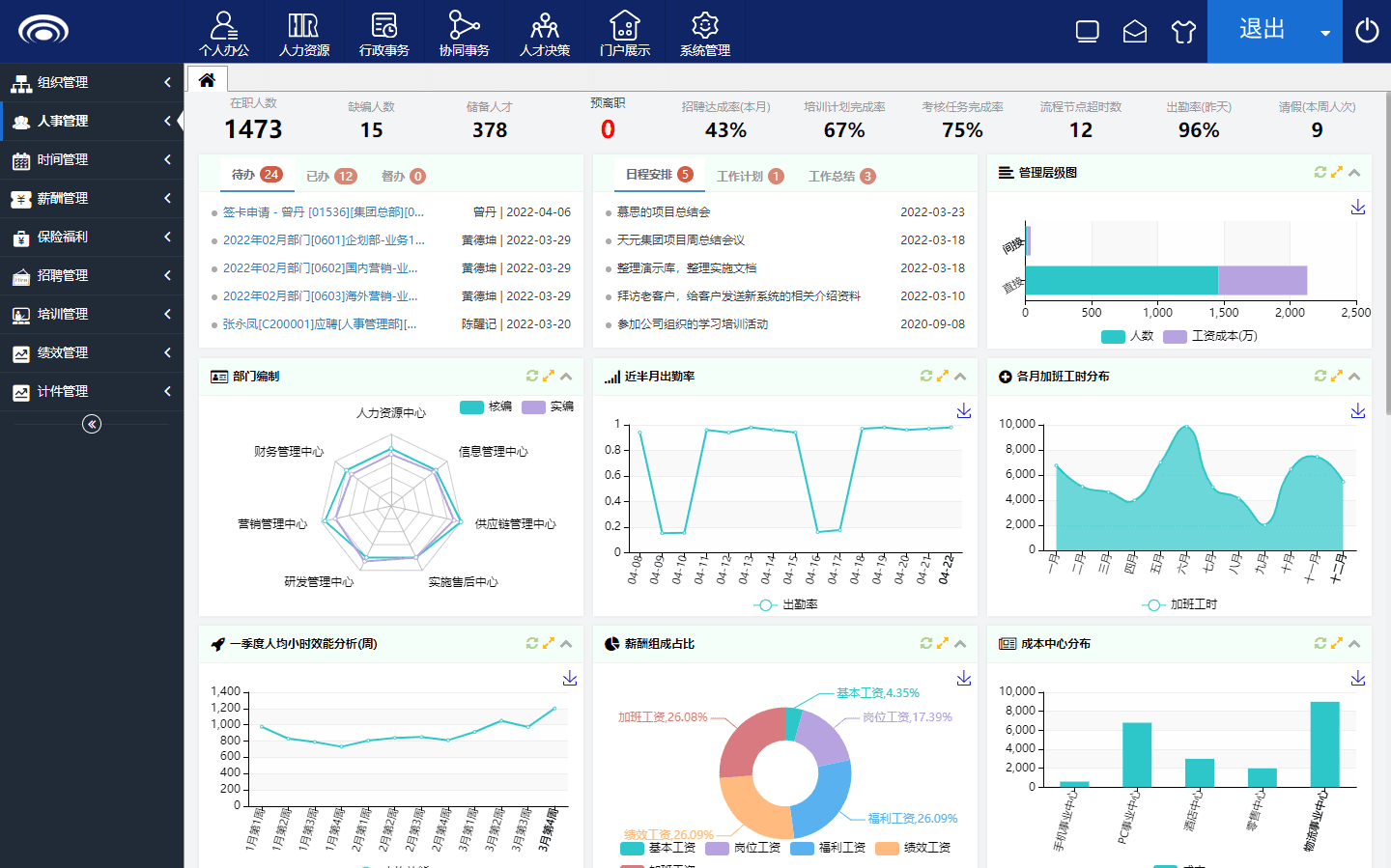Viewport: 1391px width, 868px height.
Task: Open the 签卡申请 曾丹 todo link
Action: coord(324,211)
